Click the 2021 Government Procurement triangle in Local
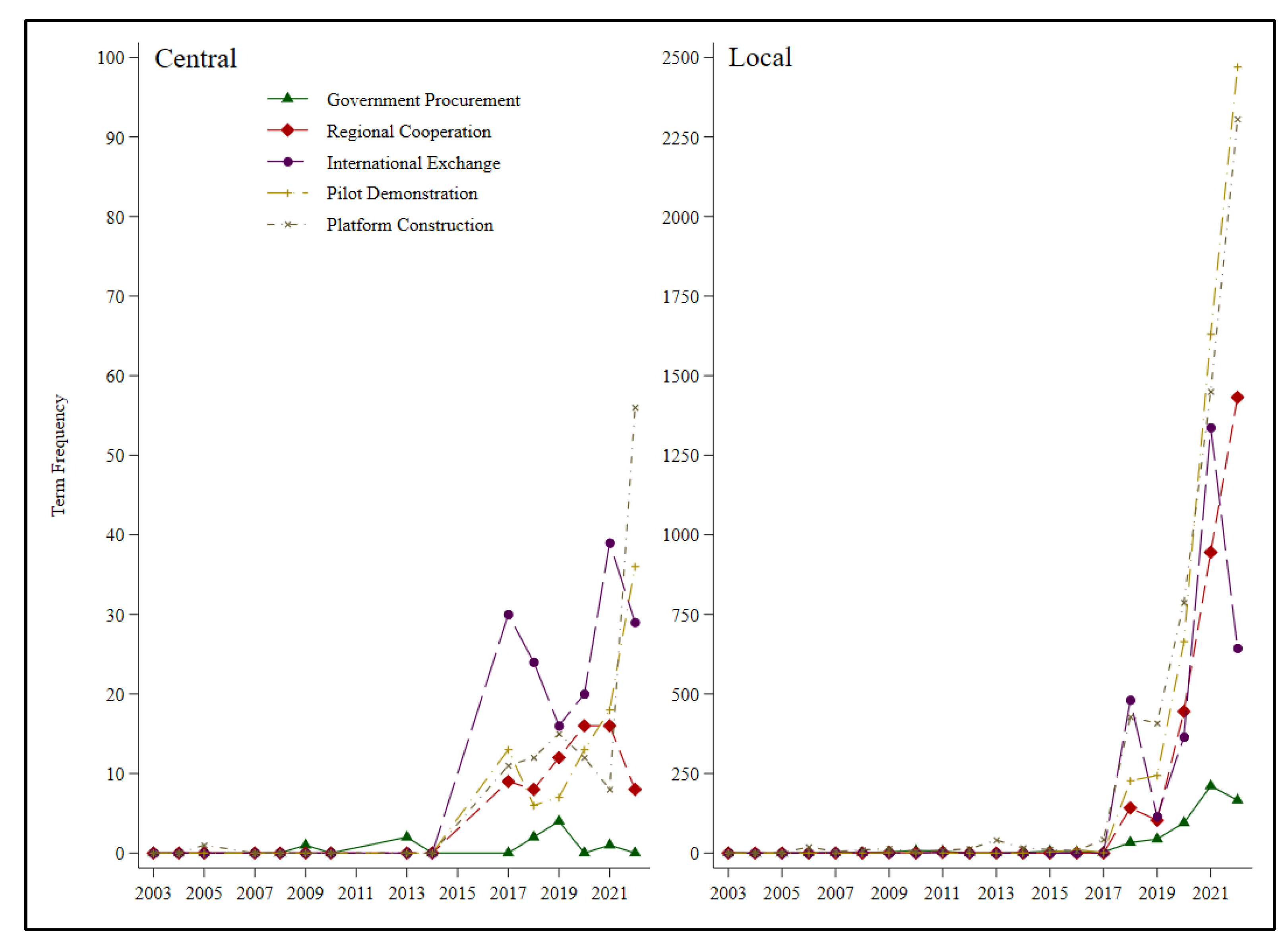Screen dimensions: 1288x947 (x=1210, y=785)
